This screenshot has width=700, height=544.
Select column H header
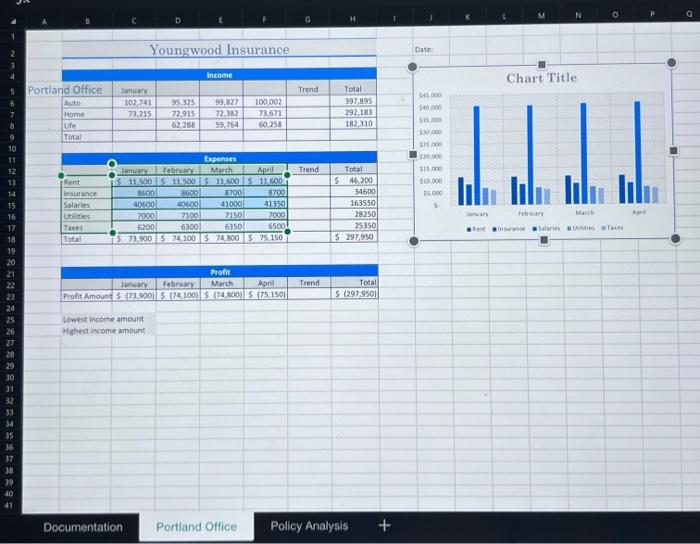pos(353,19)
